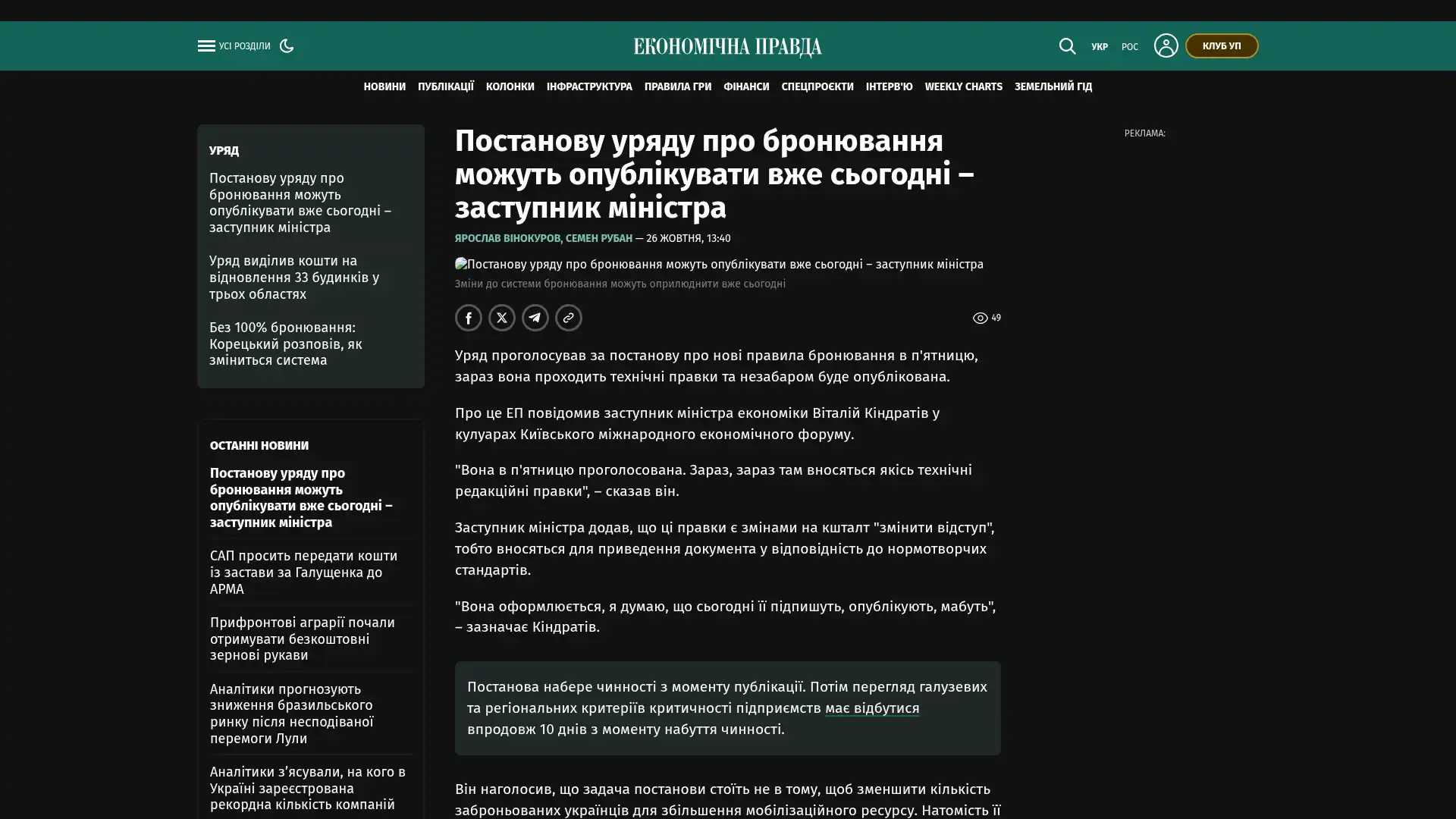The height and width of the screenshot is (819, 1456).
Task: Copy the article link icon
Action: [569, 318]
